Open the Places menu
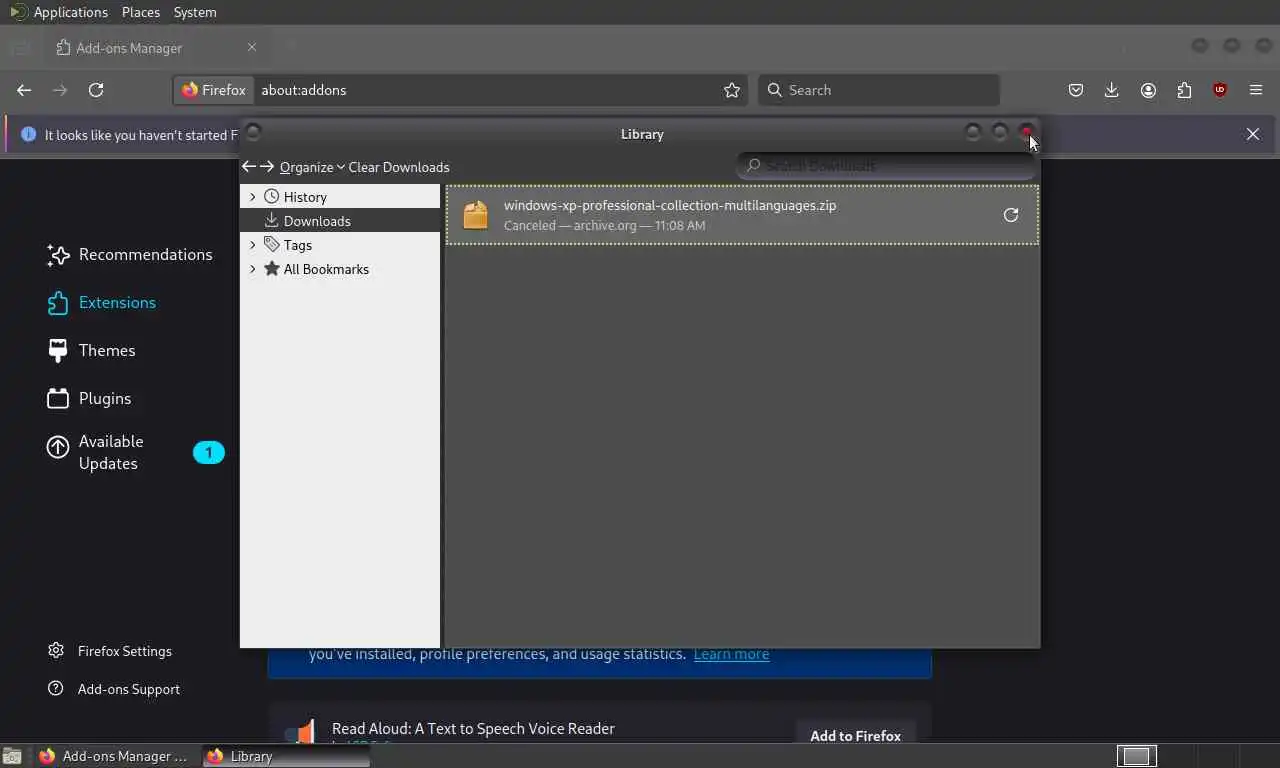 pyautogui.click(x=141, y=12)
